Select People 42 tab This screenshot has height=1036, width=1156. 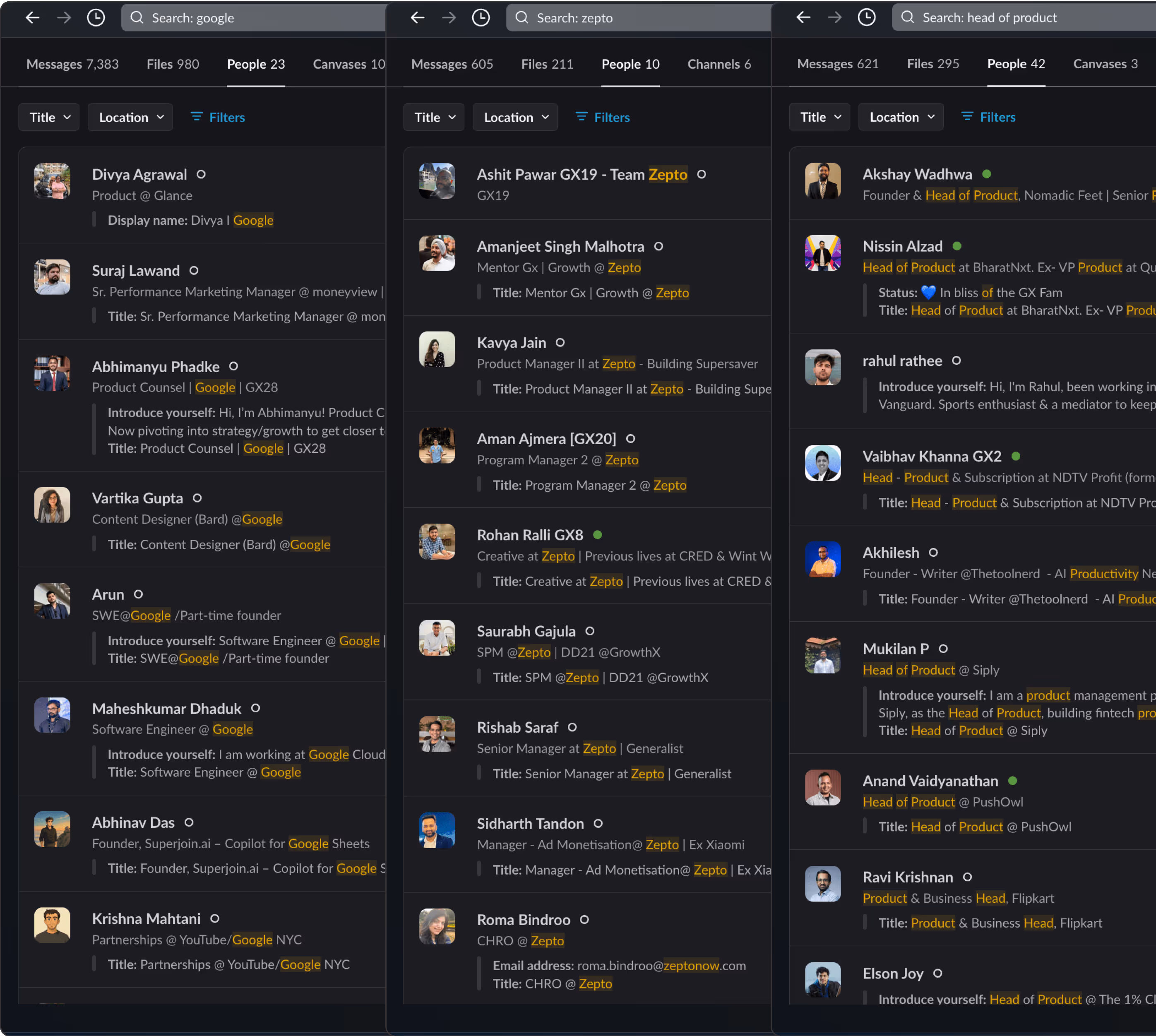tap(1016, 64)
